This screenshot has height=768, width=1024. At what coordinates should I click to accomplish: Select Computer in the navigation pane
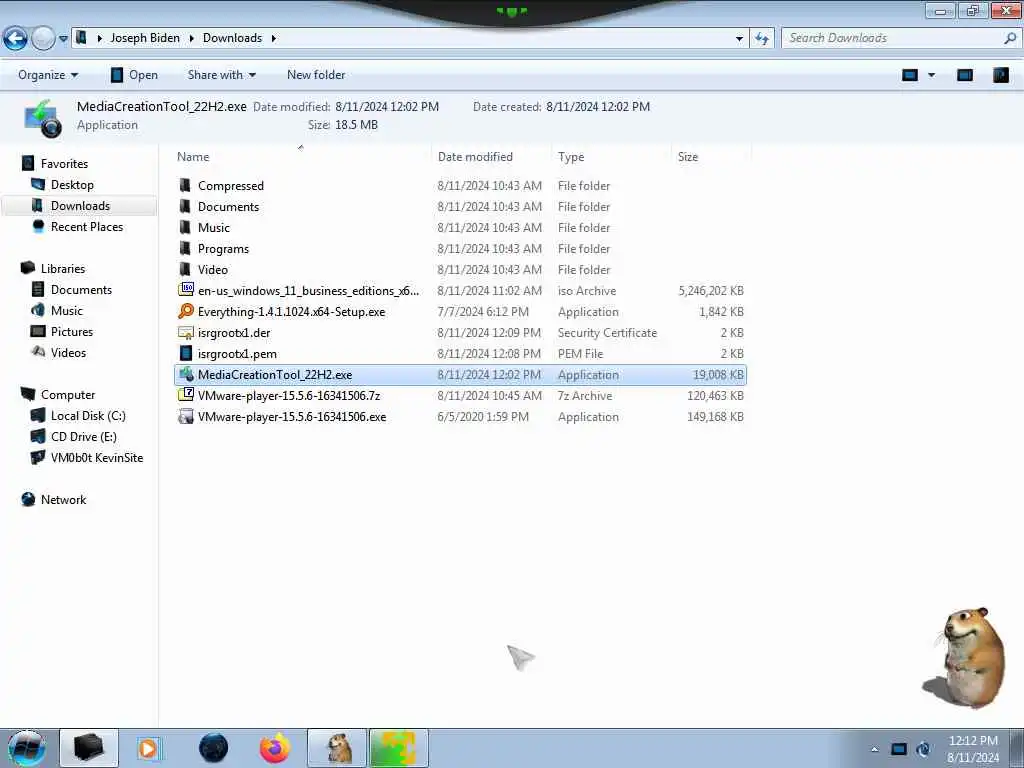click(68, 394)
